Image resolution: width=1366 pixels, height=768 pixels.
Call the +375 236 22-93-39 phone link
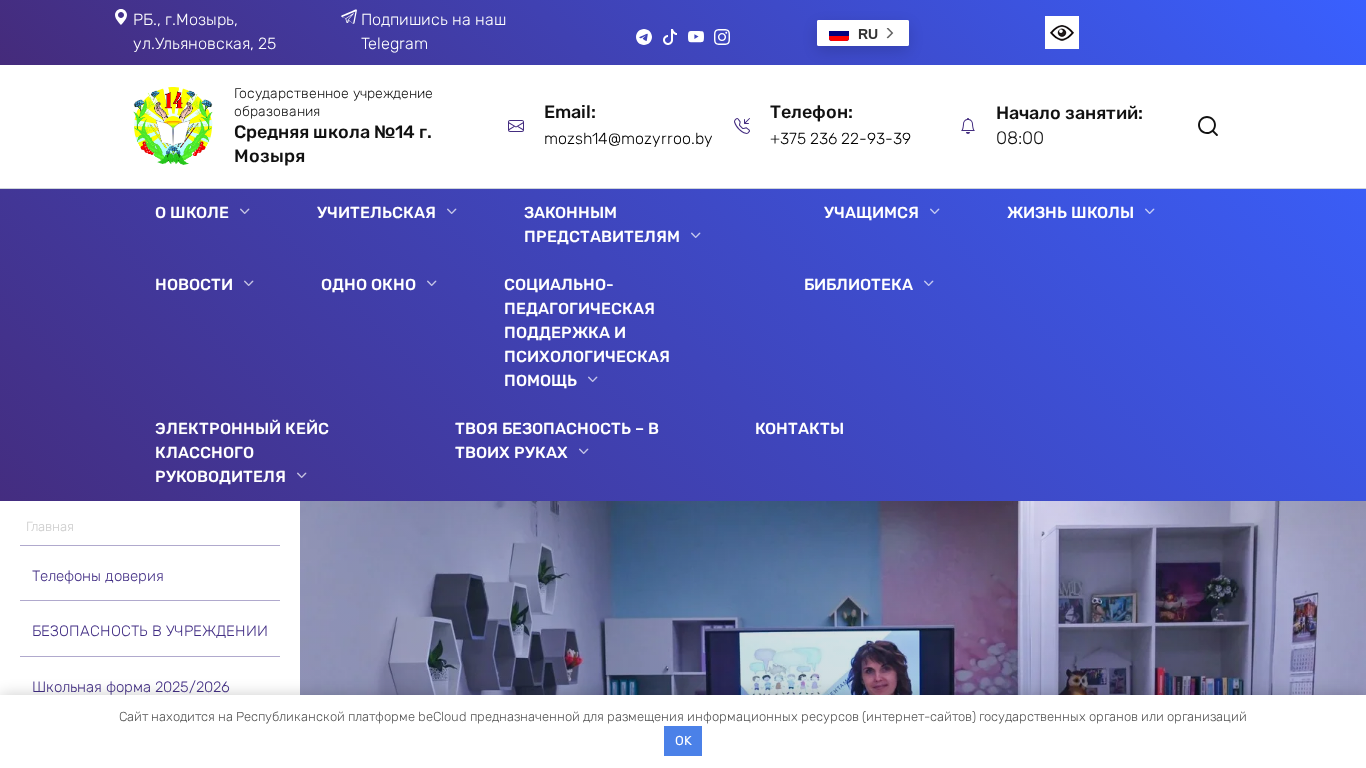point(840,138)
